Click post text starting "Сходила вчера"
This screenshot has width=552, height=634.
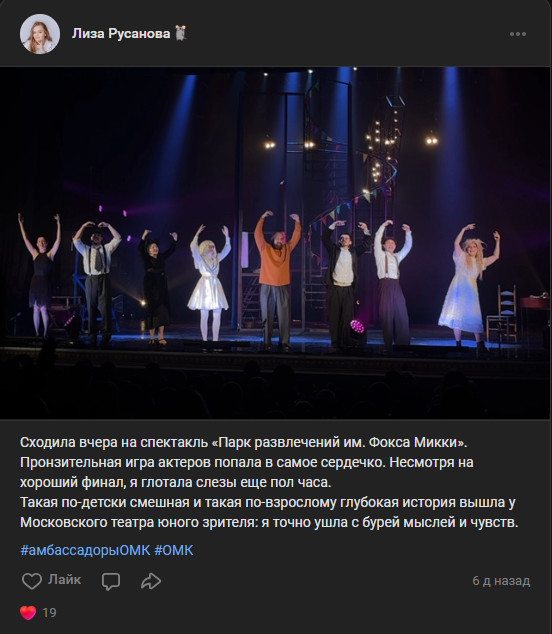pyautogui.click(x=243, y=442)
